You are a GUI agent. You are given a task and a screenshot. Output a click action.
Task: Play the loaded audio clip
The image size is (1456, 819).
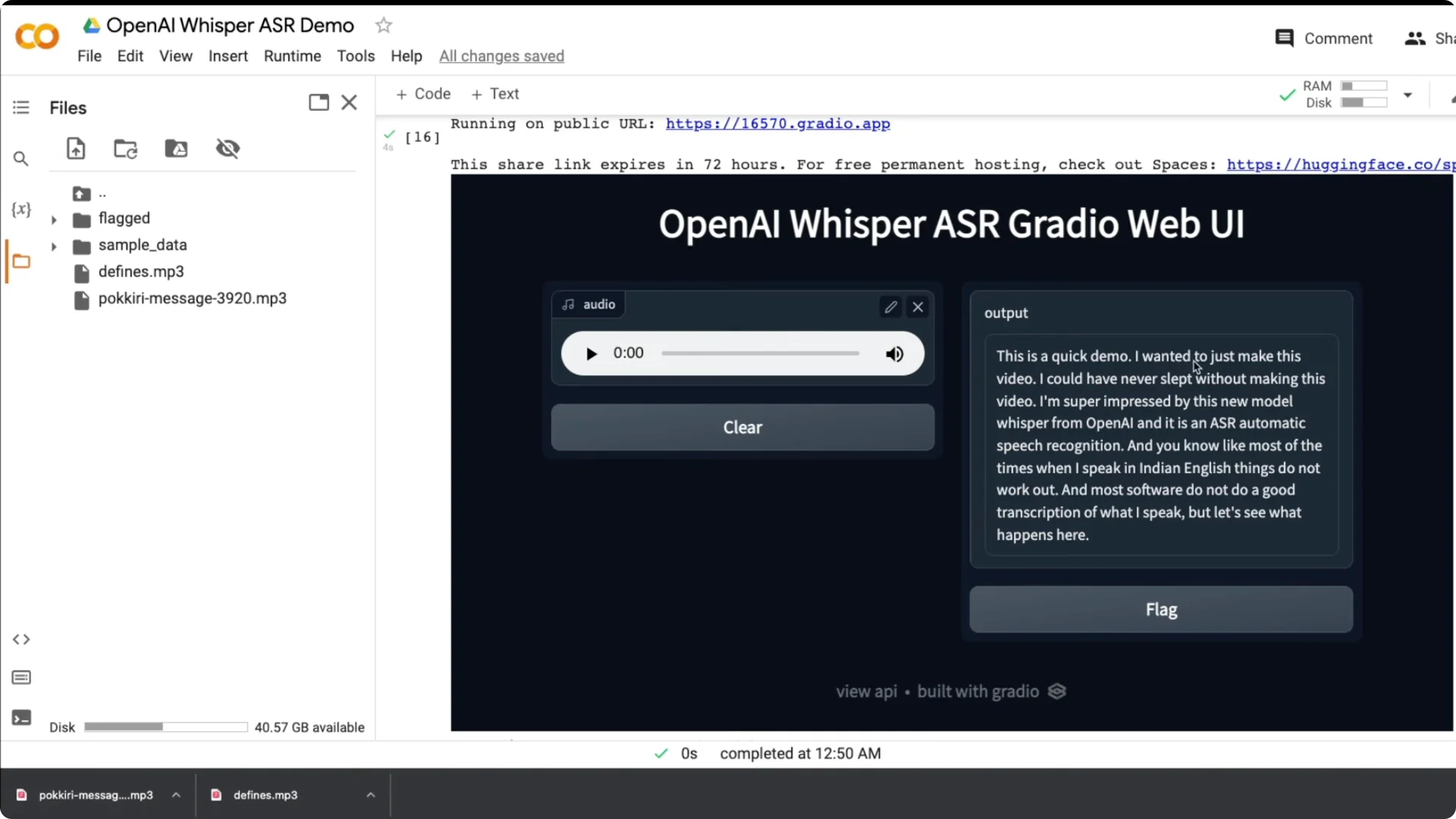pyautogui.click(x=590, y=353)
